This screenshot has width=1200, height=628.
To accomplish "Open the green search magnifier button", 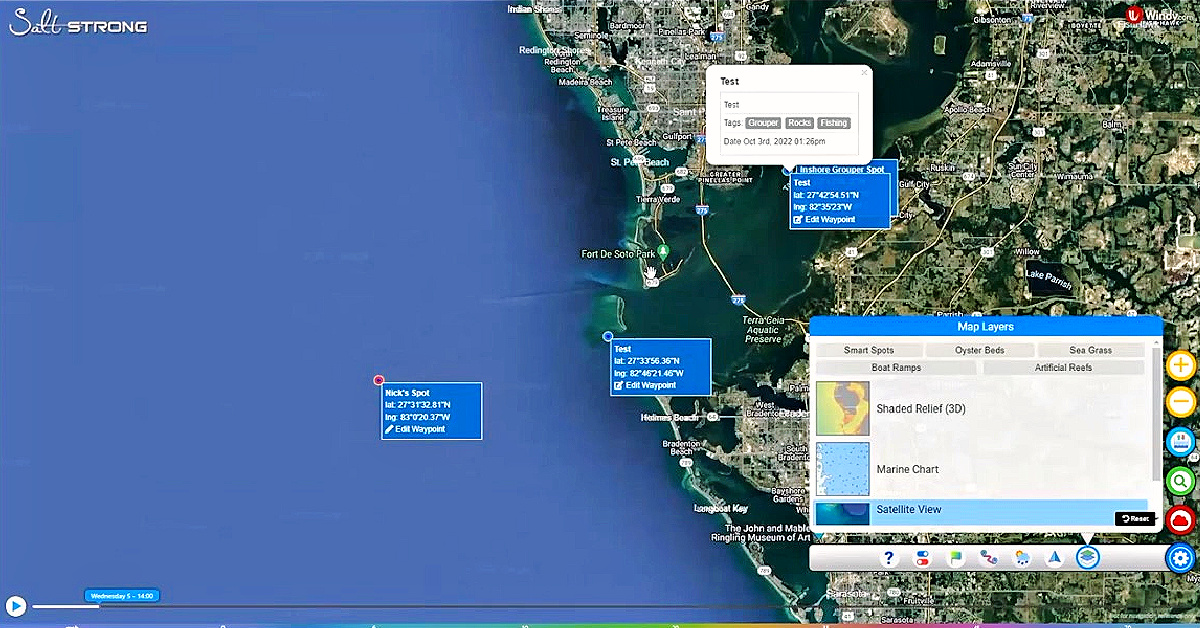I will coord(1181,481).
